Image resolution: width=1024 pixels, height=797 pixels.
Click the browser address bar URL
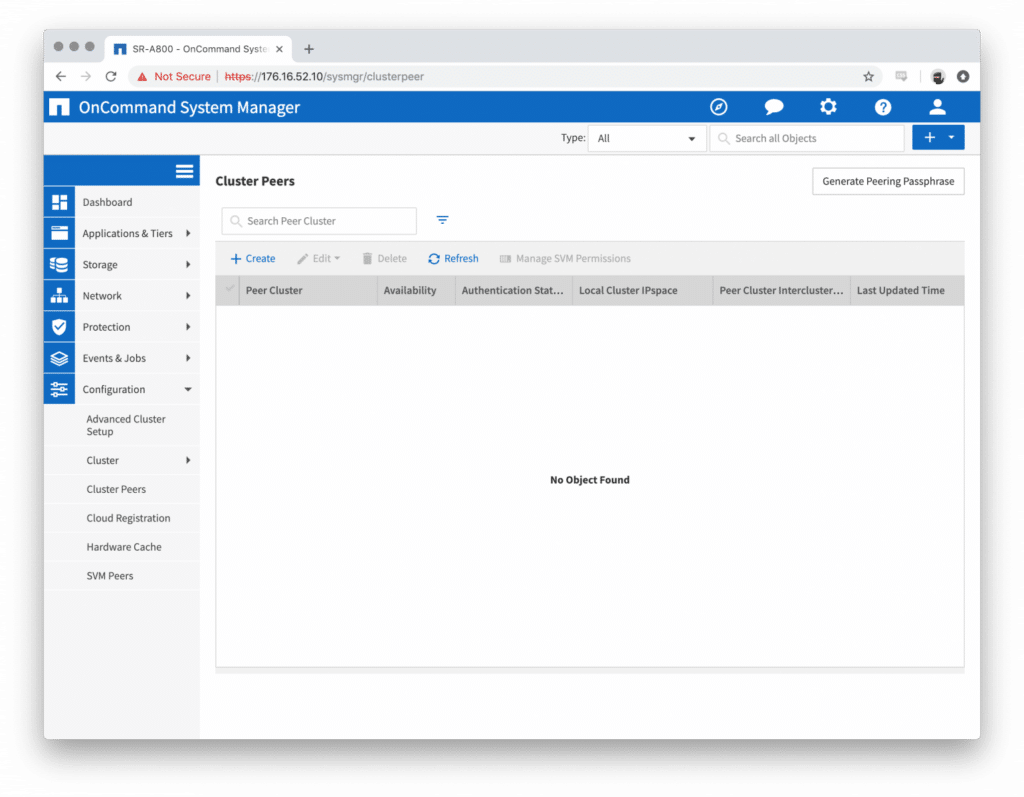coord(325,76)
